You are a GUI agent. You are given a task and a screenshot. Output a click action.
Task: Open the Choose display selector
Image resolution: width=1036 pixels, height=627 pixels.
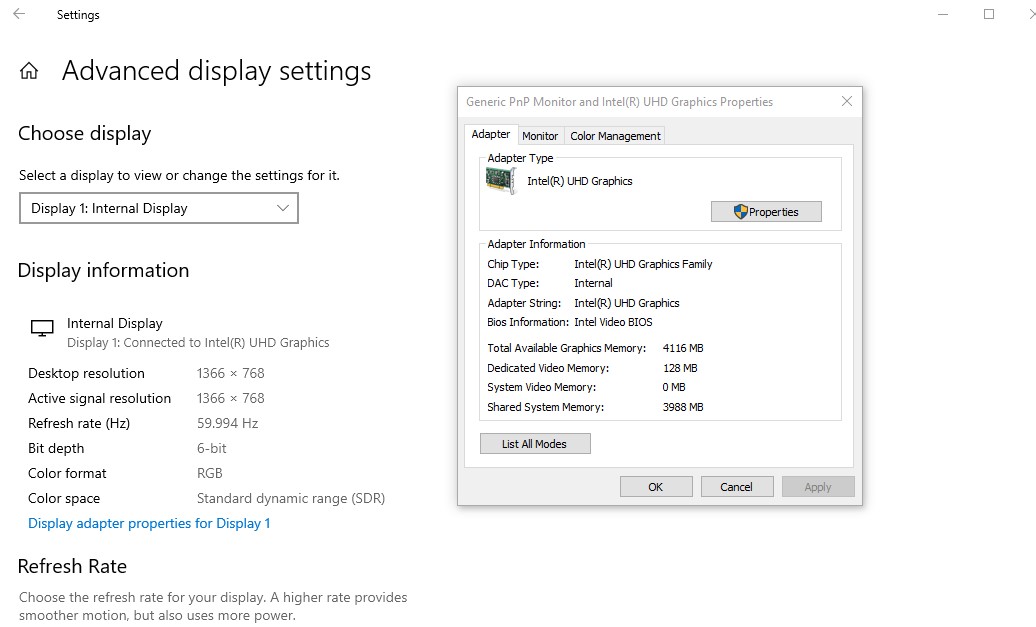(158, 207)
